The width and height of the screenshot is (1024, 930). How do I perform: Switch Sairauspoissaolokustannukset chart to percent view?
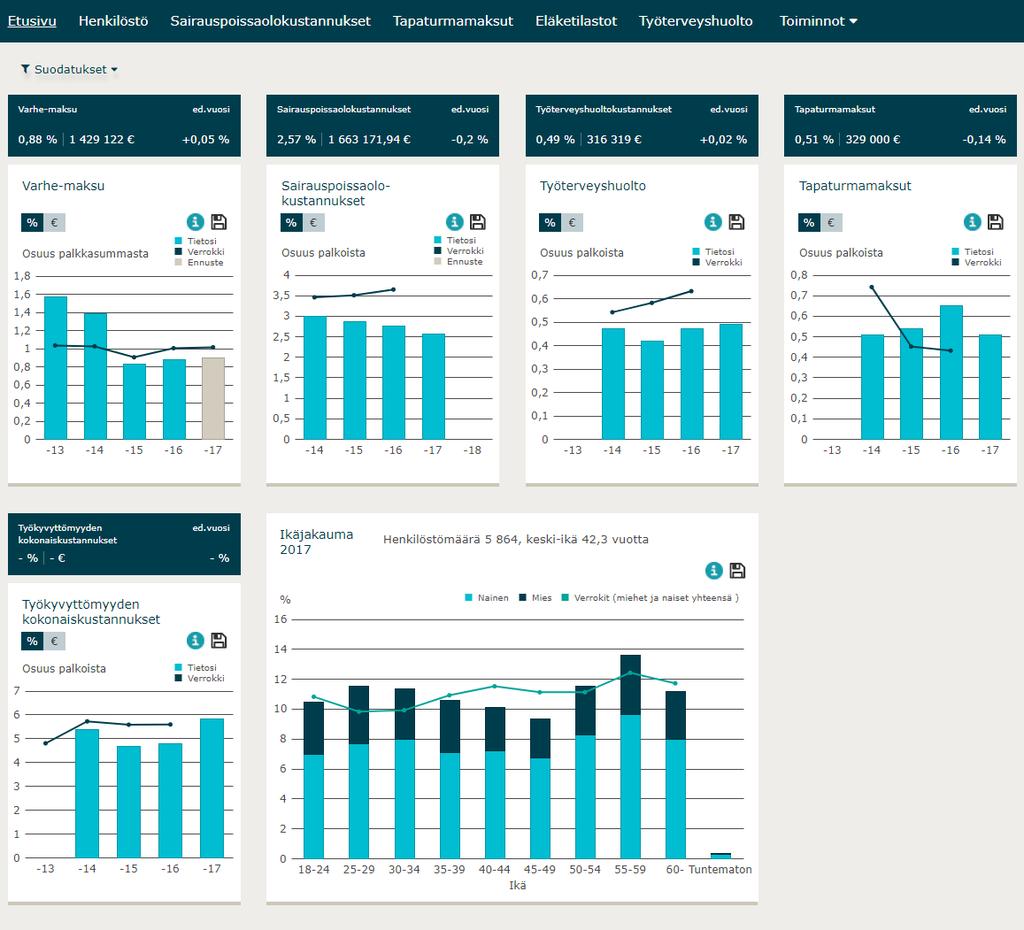pos(291,223)
